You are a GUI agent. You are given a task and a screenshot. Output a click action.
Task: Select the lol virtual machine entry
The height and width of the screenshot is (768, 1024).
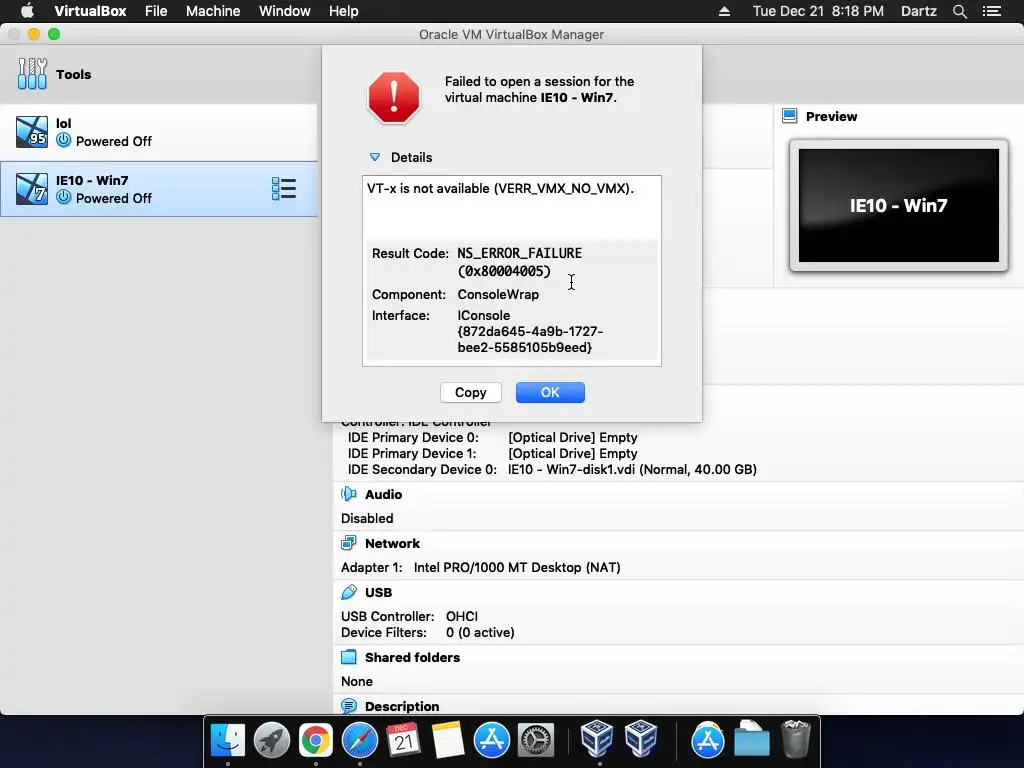point(159,132)
